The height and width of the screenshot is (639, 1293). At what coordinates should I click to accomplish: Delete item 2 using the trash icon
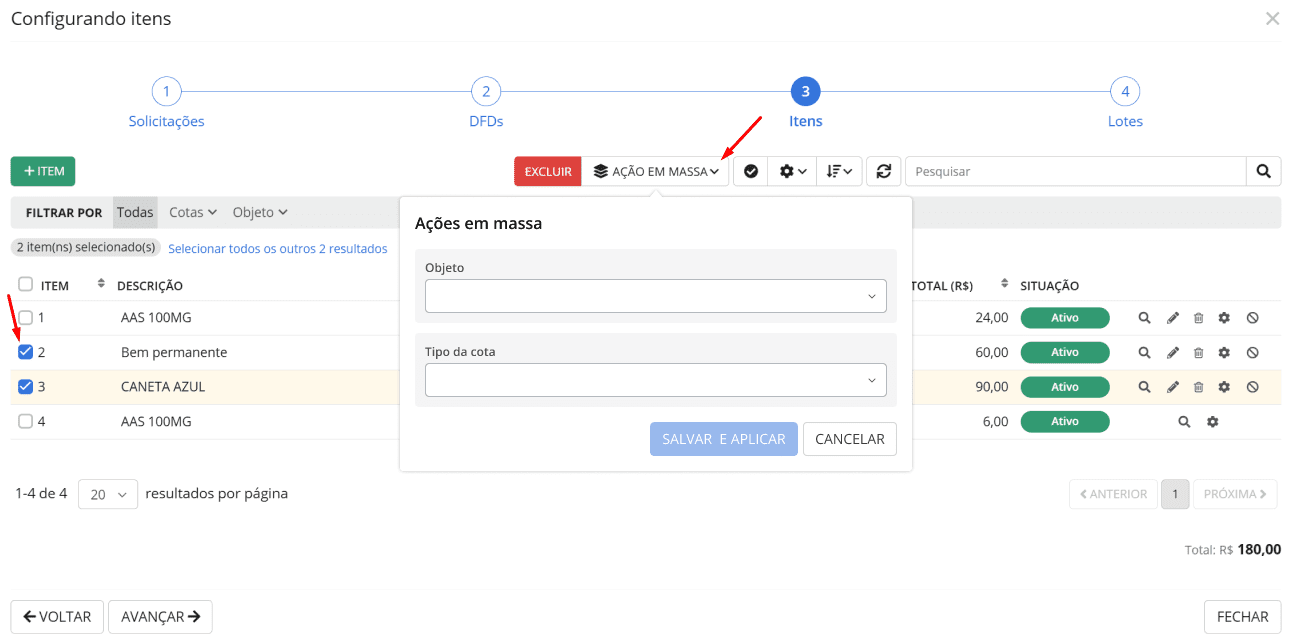tap(1198, 353)
